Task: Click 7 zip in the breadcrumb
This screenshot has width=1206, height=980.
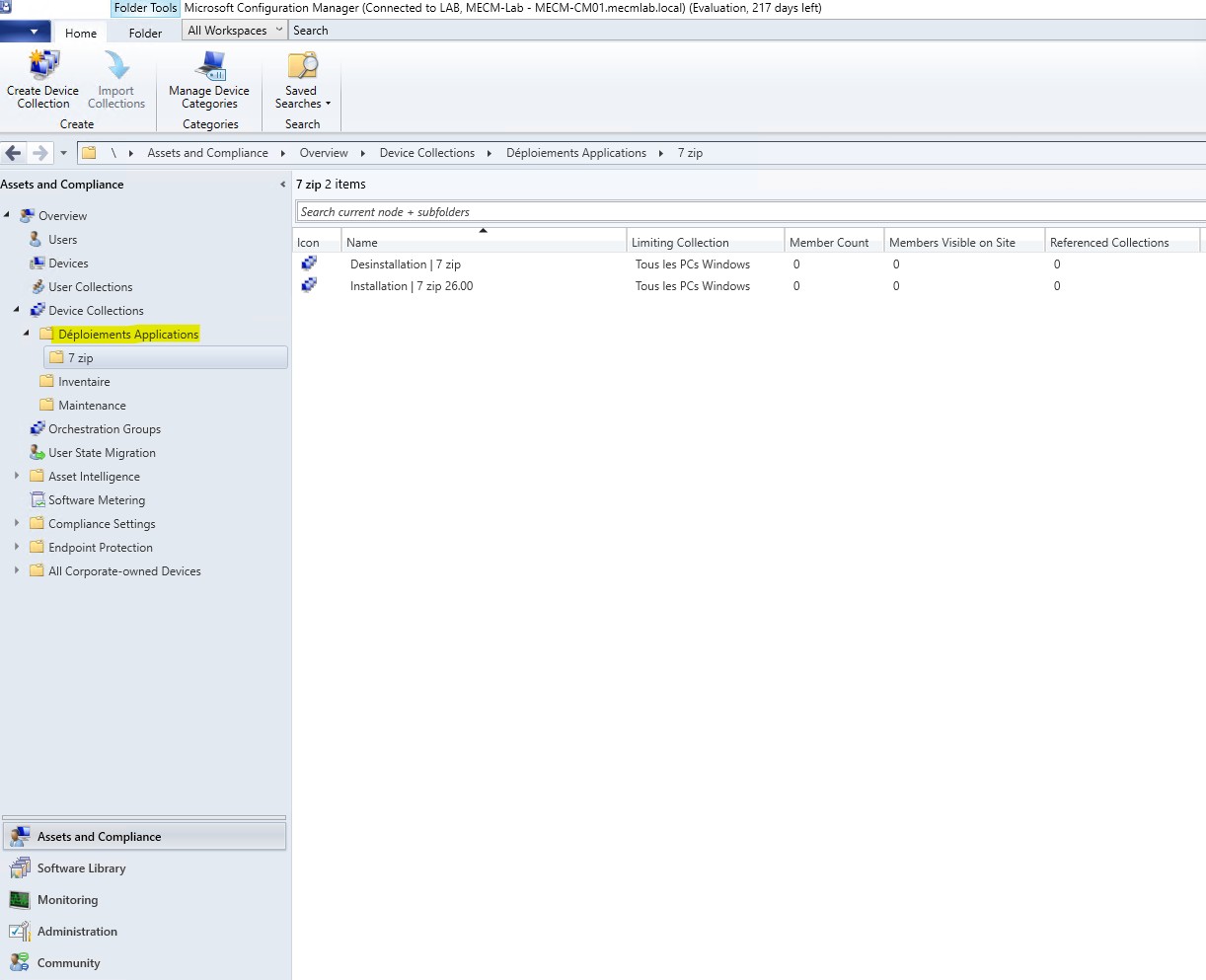Action: coord(690,153)
